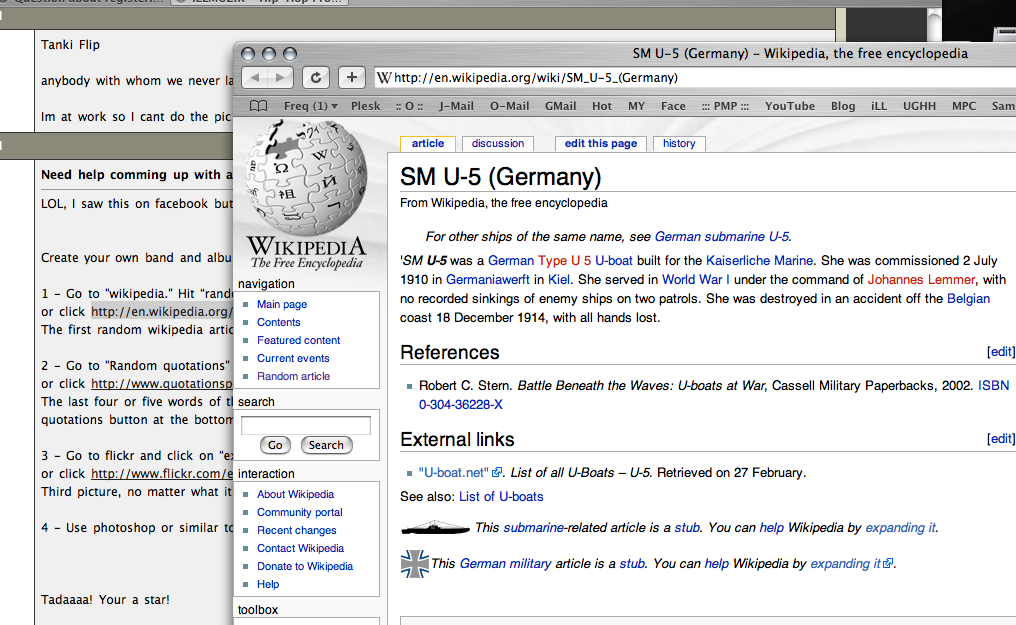Open the MPC bookmark
This screenshot has height=625, width=1016.
964,106
